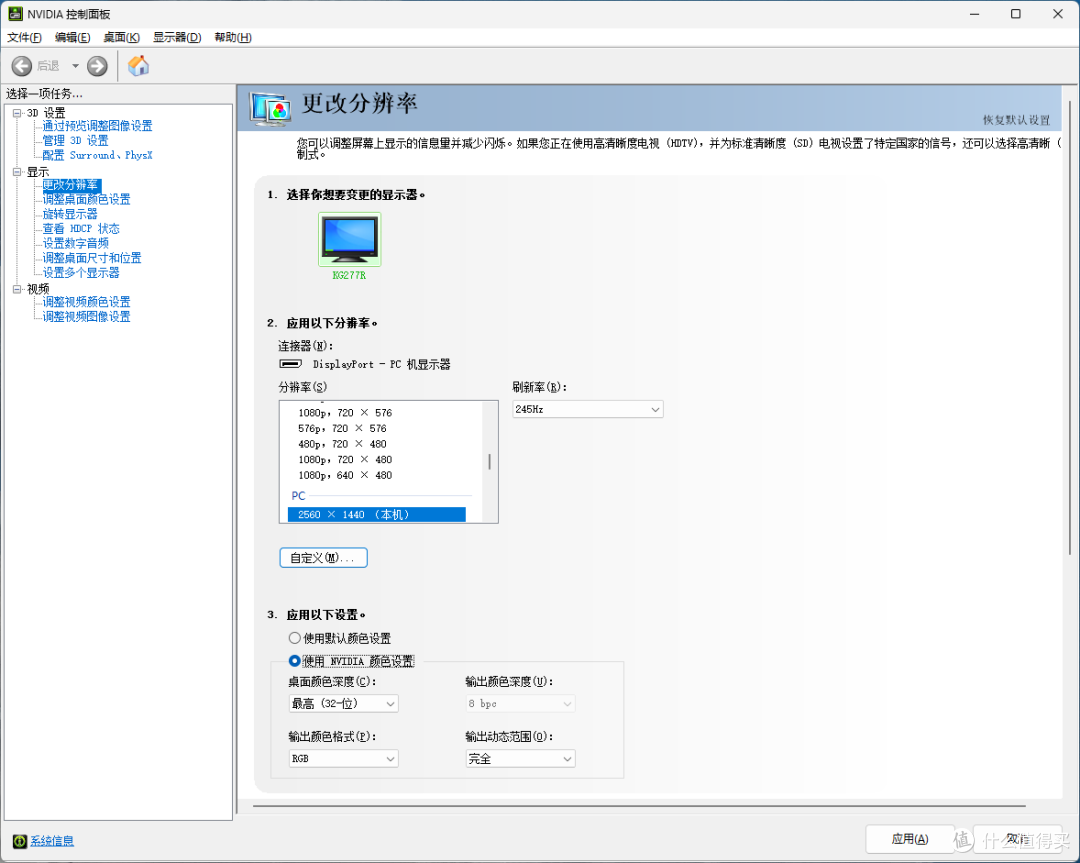Open 查看 HDCP 状态
Image resolution: width=1080 pixels, height=863 pixels.
tap(81, 229)
